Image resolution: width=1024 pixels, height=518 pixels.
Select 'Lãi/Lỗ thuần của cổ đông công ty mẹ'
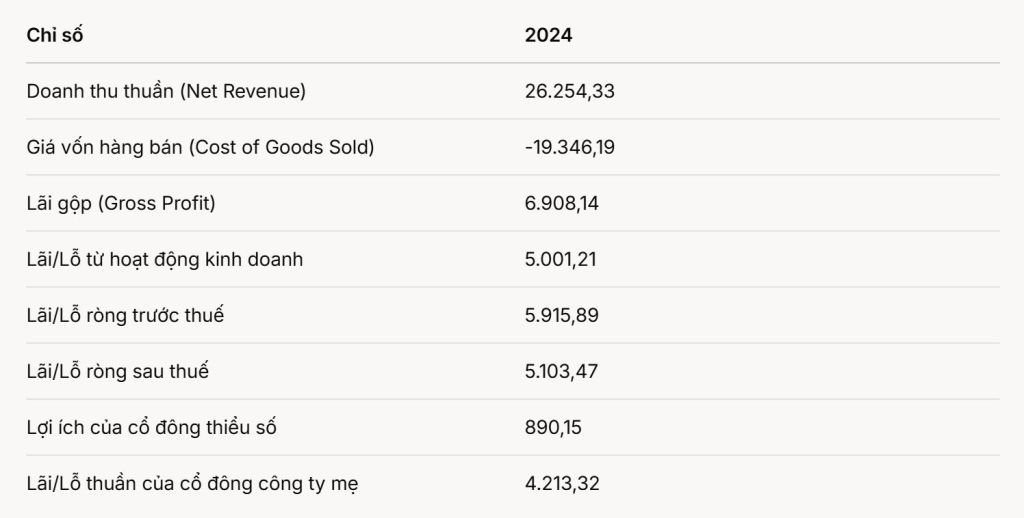(x=193, y=484)
